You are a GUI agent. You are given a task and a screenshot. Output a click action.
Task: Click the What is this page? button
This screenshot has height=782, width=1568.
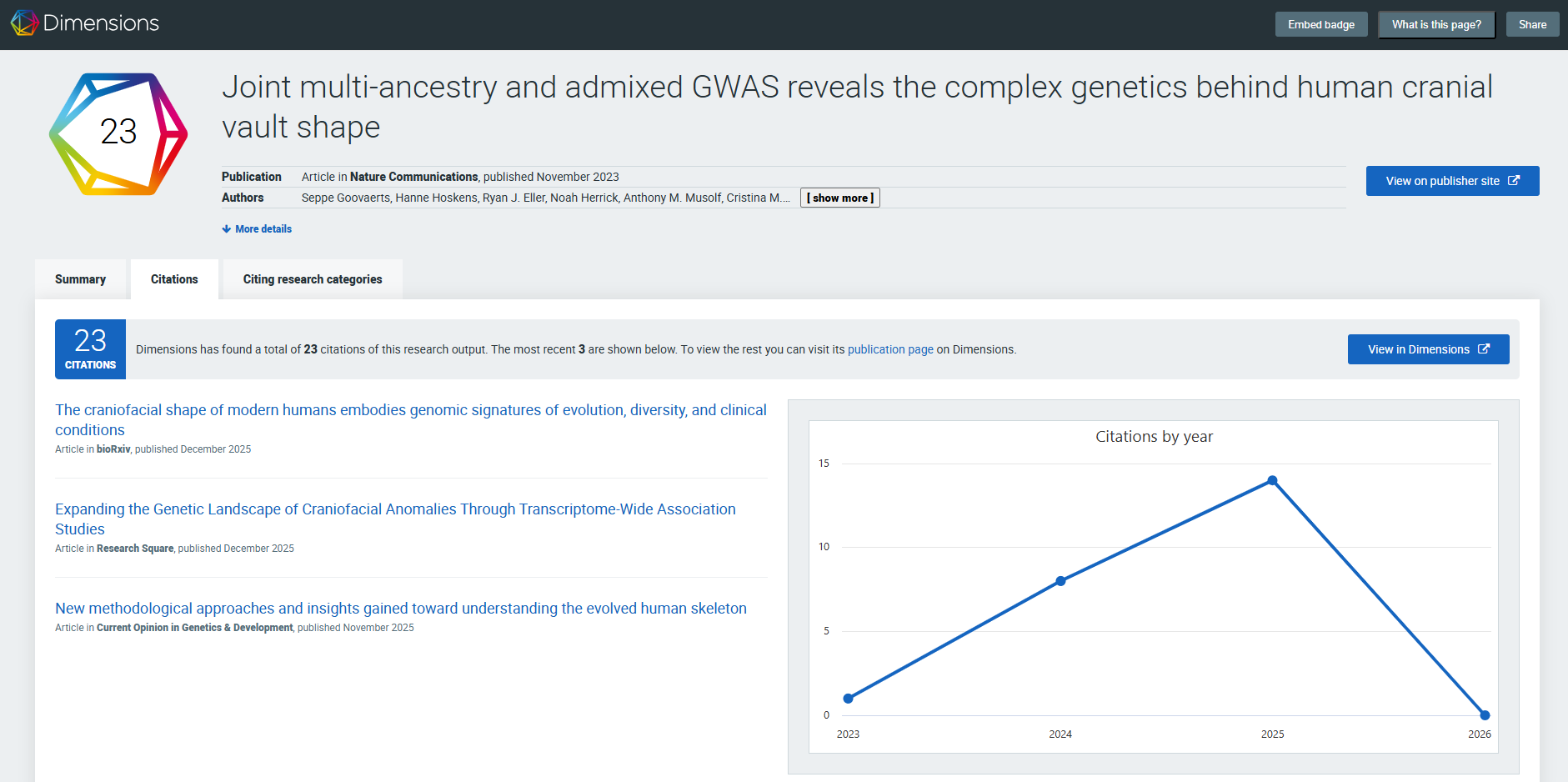[1435, 24]
